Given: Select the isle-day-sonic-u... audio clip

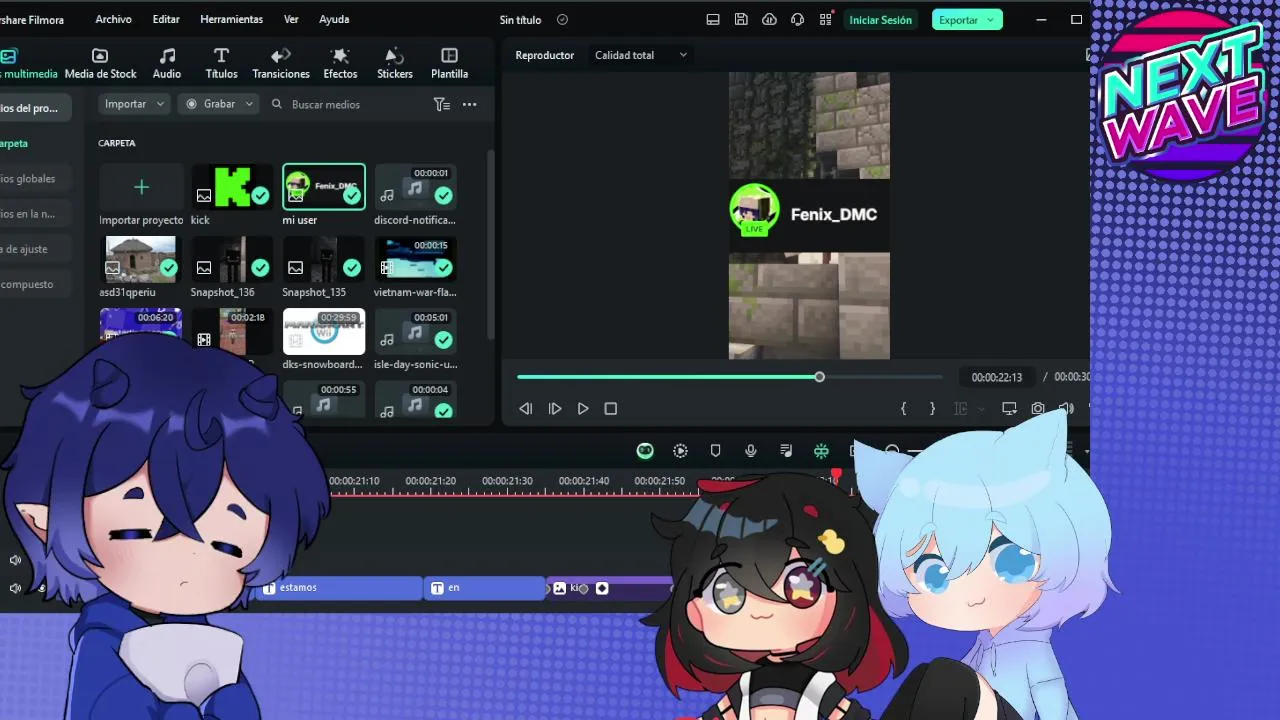Looking at the screenshot, I should pyautogui.click(x=416, y=331).
